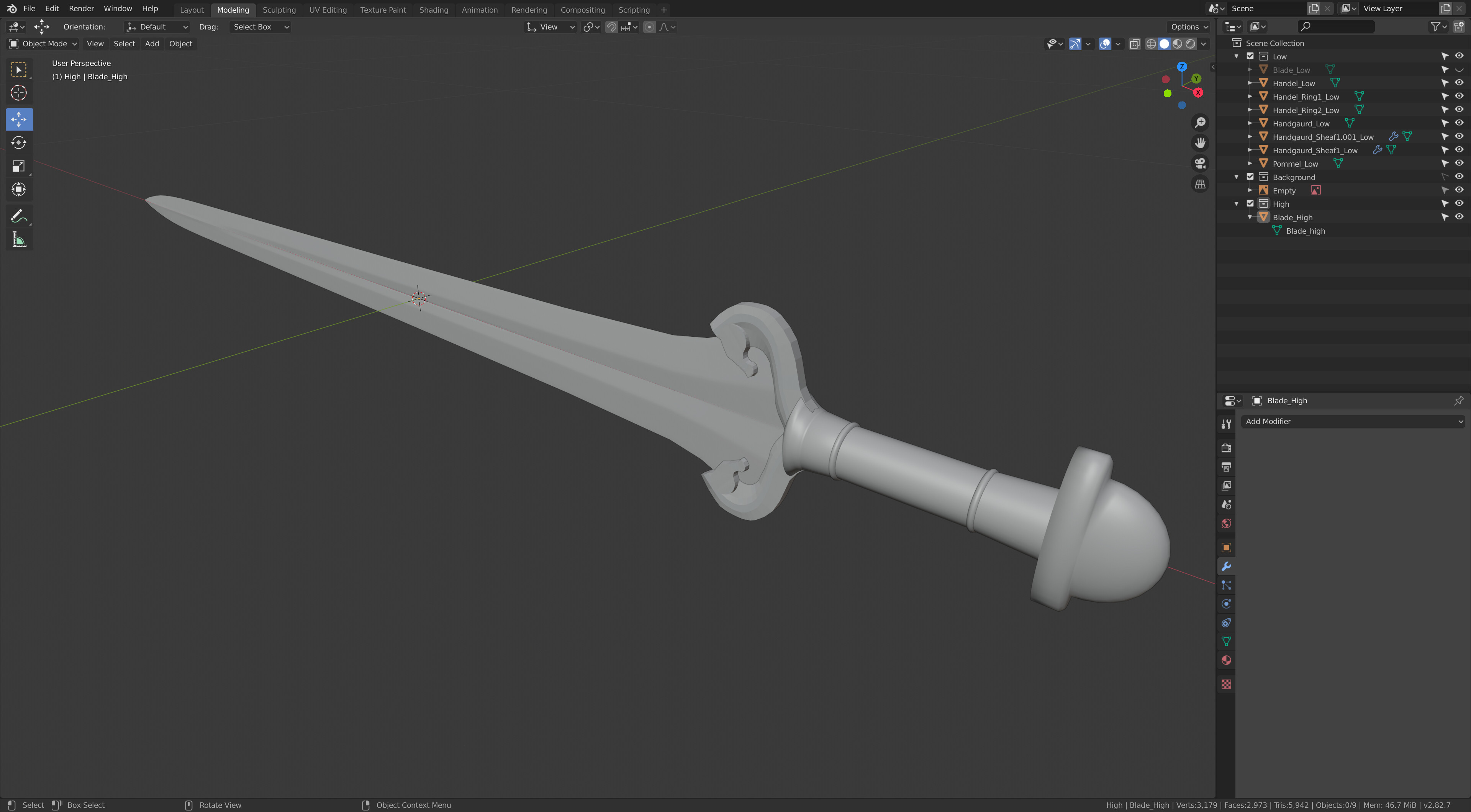The height and width of the screenshot is (812, 1471).
Task: Open Object Data properties tab
Action: pos(1226,642)
